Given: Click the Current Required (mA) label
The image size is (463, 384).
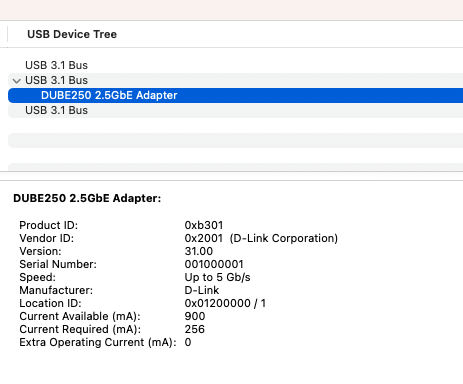Looking at the screenshot, I should coord(80,329).
